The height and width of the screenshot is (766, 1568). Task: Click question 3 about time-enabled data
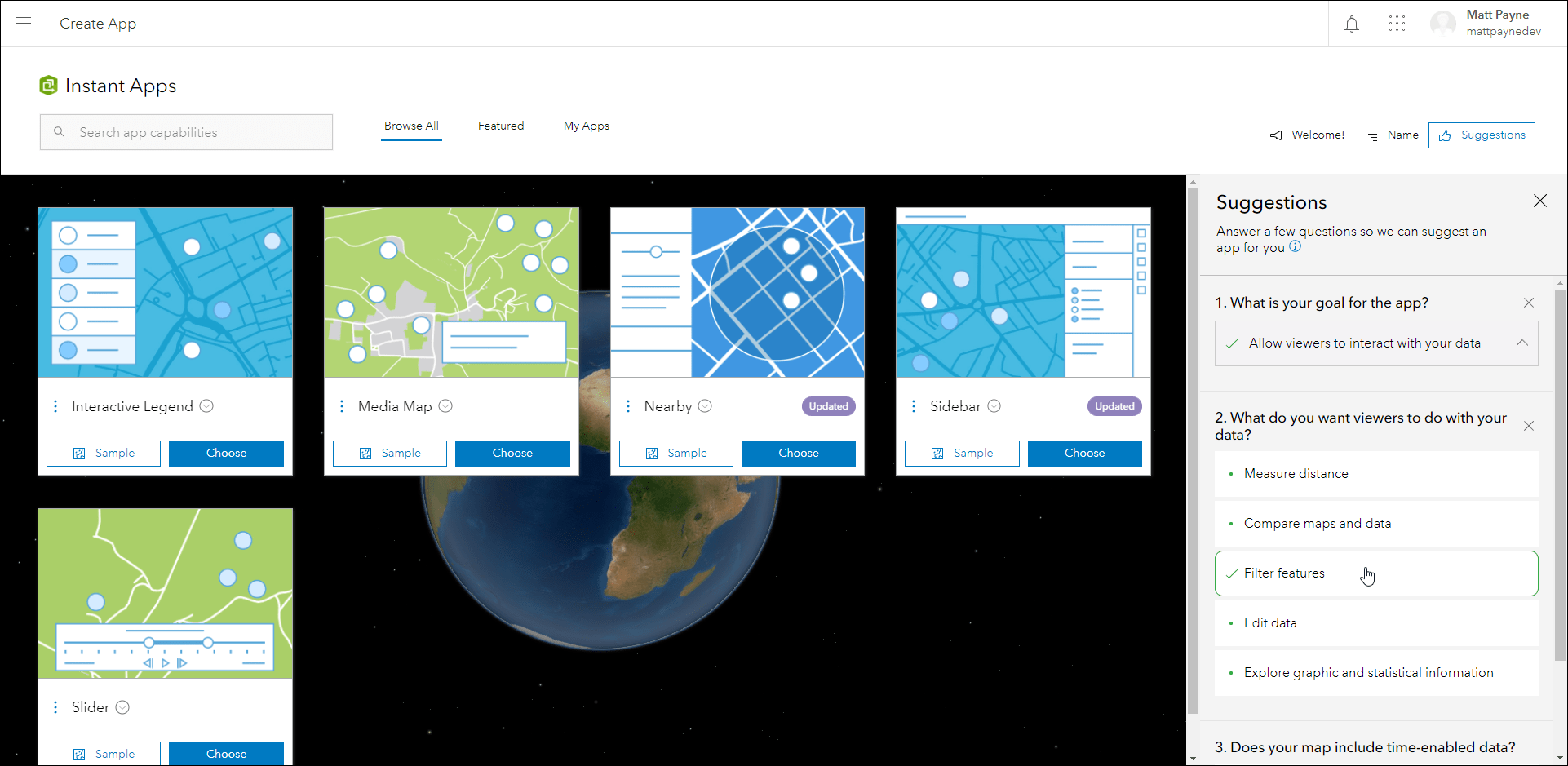[1365, 747]
